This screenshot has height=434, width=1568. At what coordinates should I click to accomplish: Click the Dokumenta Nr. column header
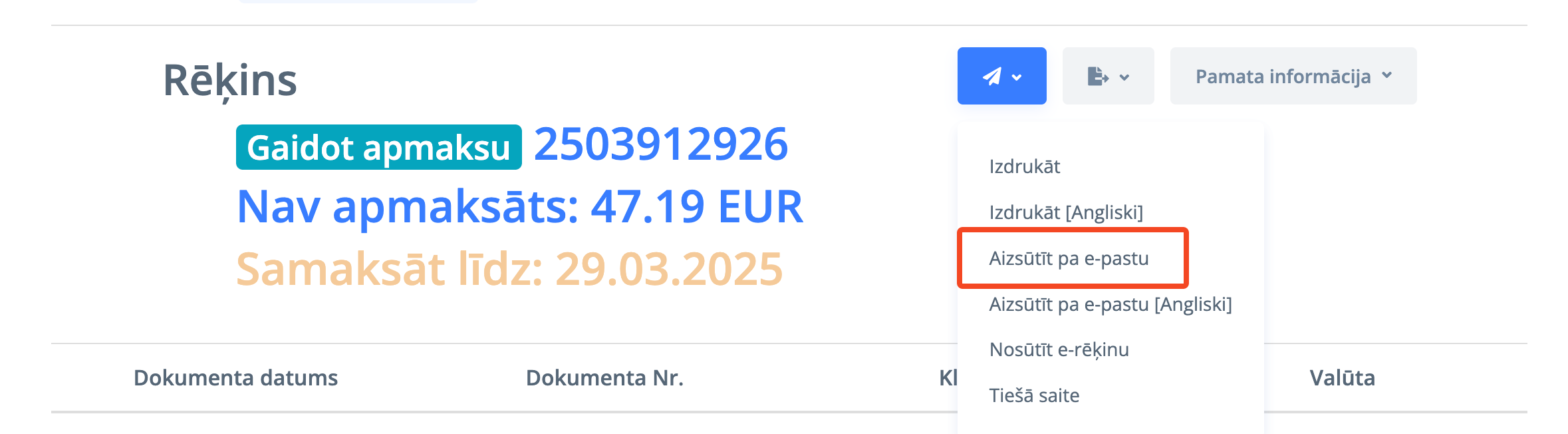pos(604,378)
